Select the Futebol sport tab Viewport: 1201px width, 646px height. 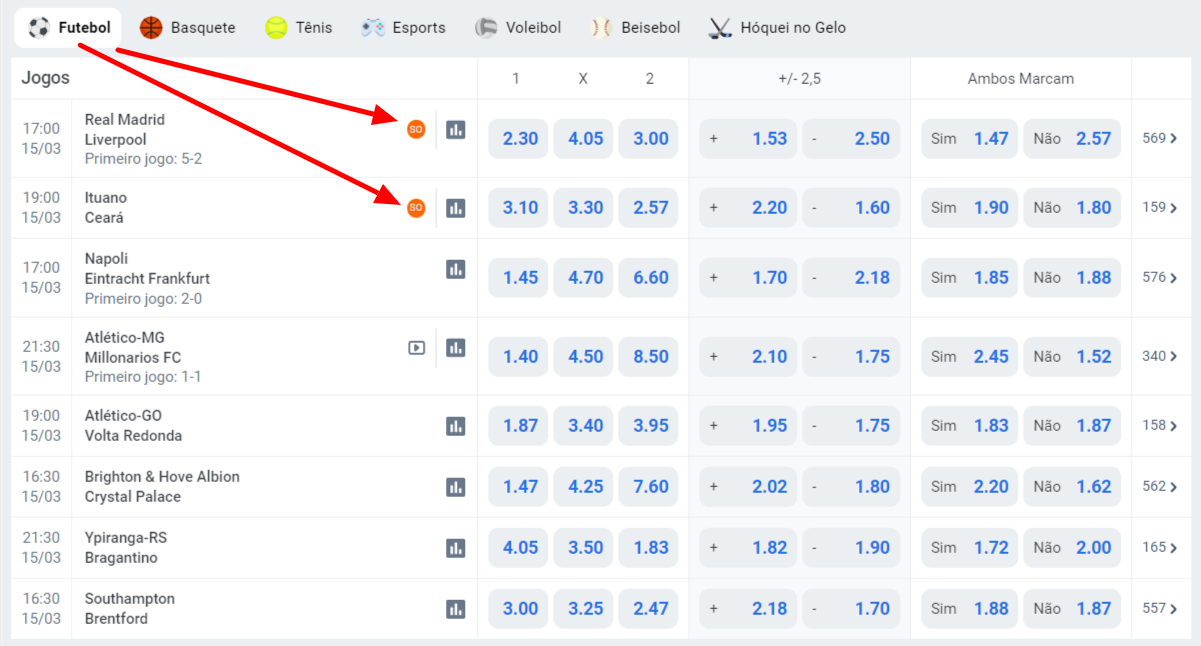[x=69, y=28]
